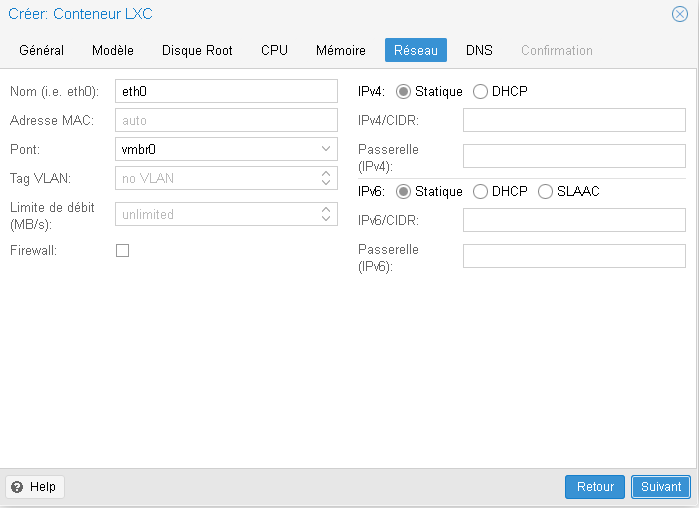Choose the IPv6 SLAAC option
This screenshot has width=699, height=508.
pos(545,192)
